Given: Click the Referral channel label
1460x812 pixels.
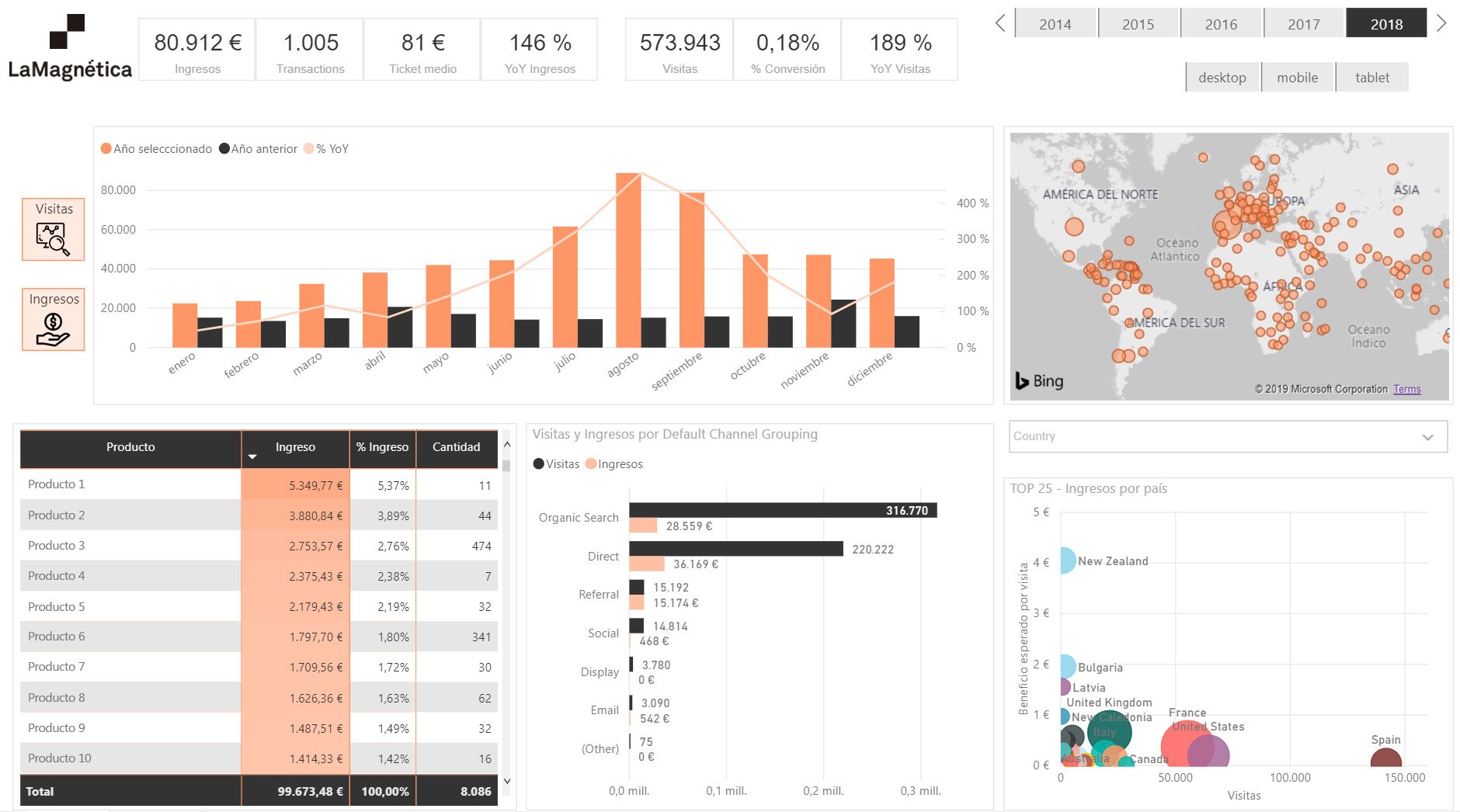Looking at the screenshot, I should (x=598, y=595).
